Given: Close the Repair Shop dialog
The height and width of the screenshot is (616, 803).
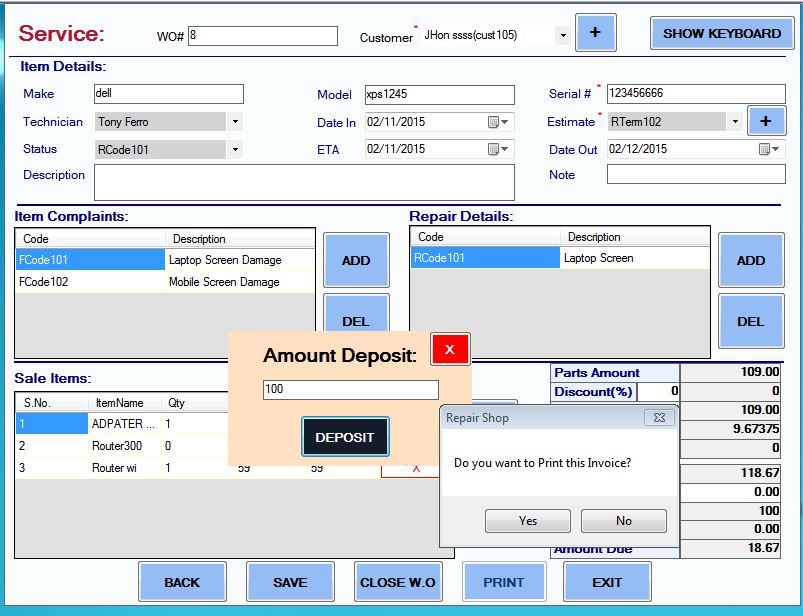Looking at the screenshot, I should (659, 417).
